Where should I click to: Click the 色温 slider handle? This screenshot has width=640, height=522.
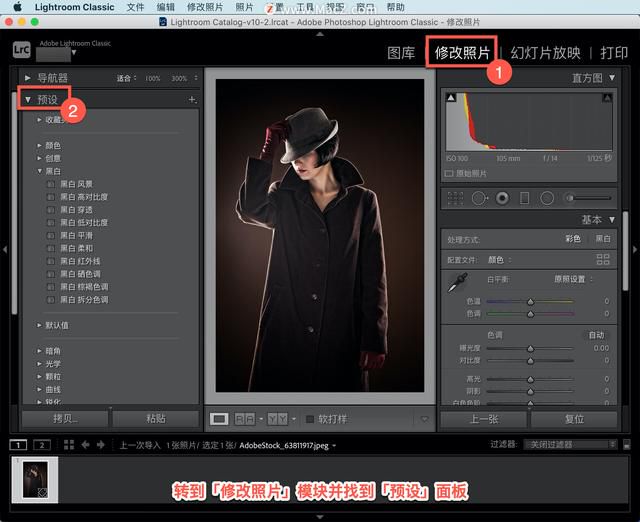click(531, 302)
